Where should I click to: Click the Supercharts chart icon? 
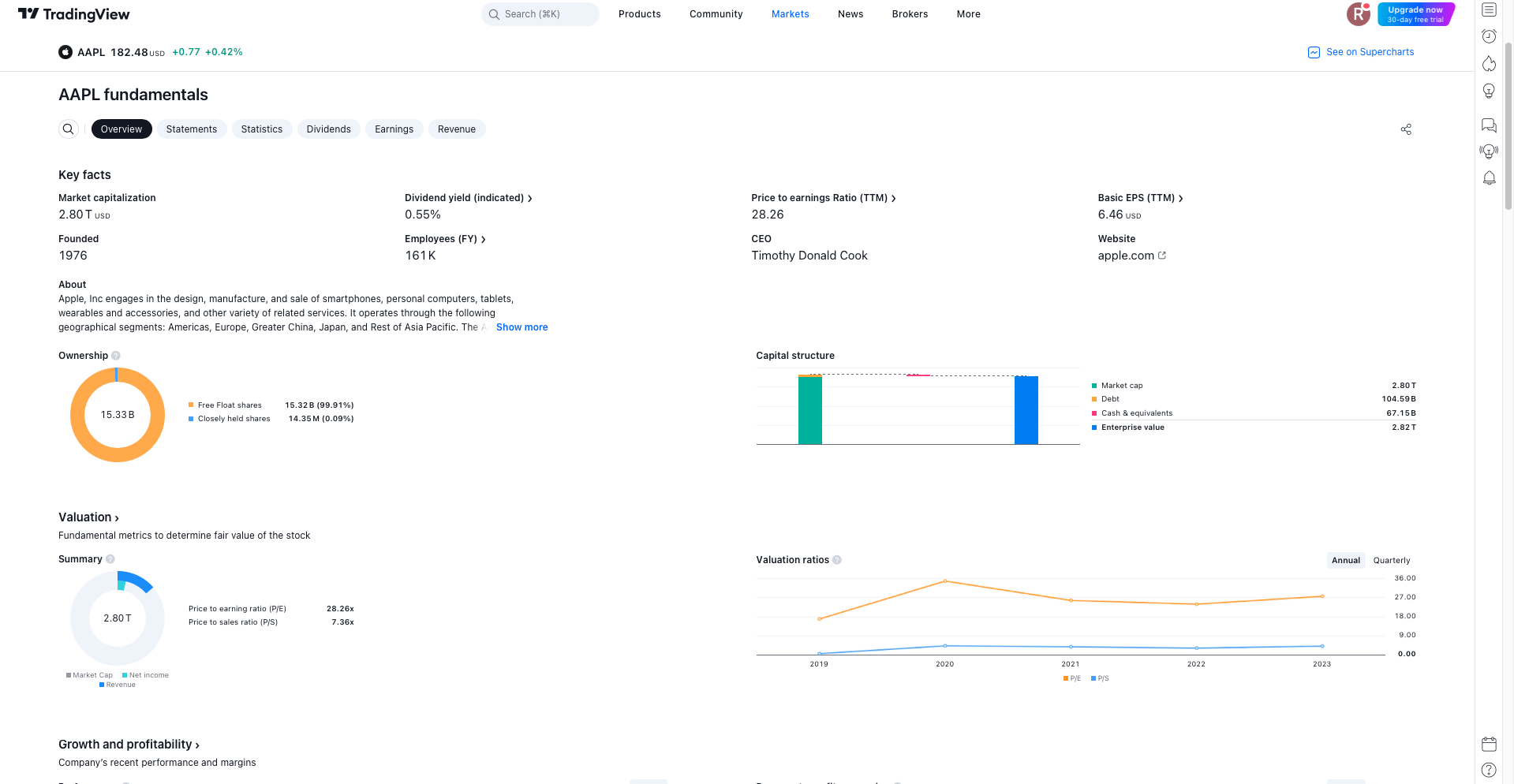point(1314,52)
